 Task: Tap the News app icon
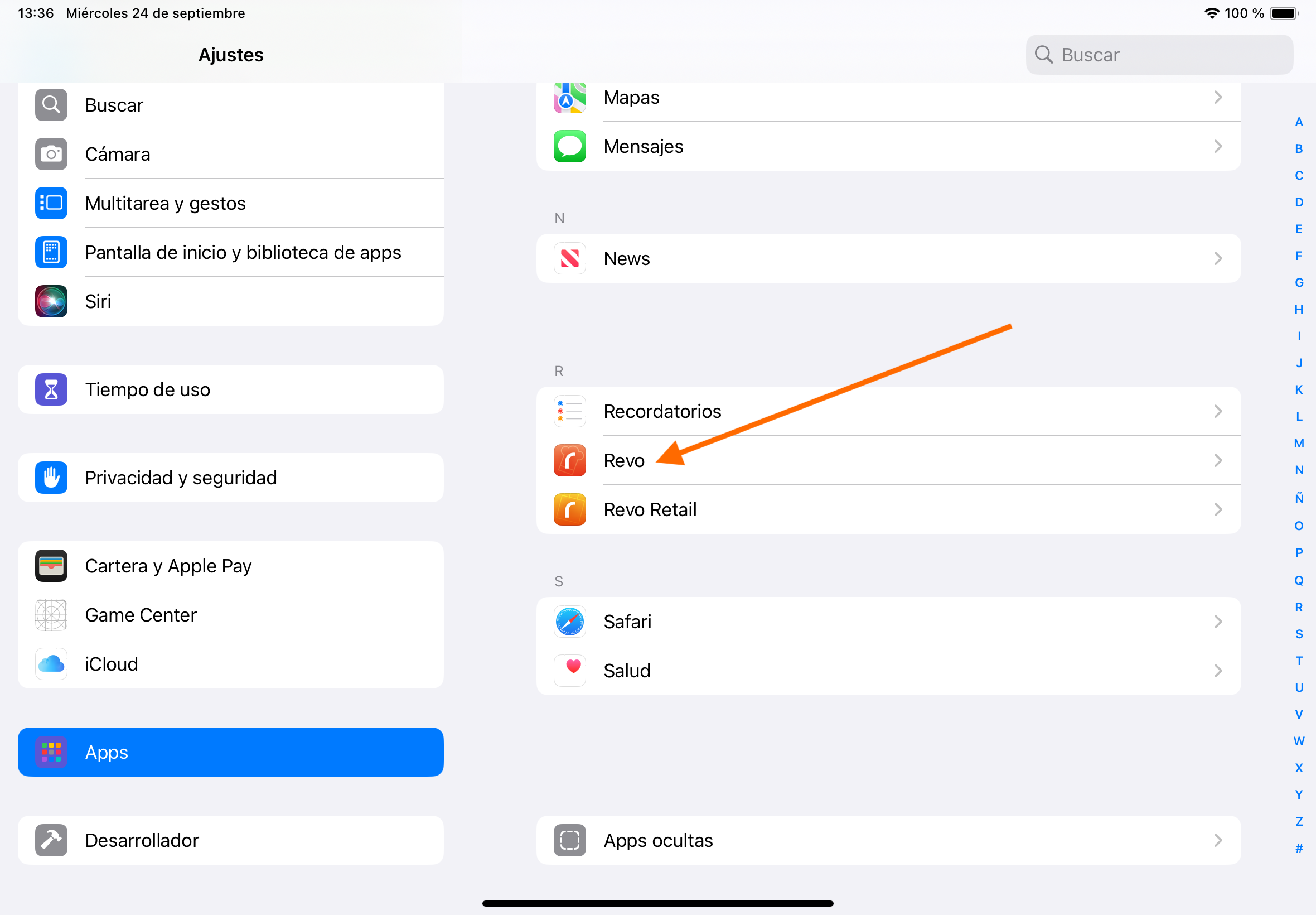(569, 258)
